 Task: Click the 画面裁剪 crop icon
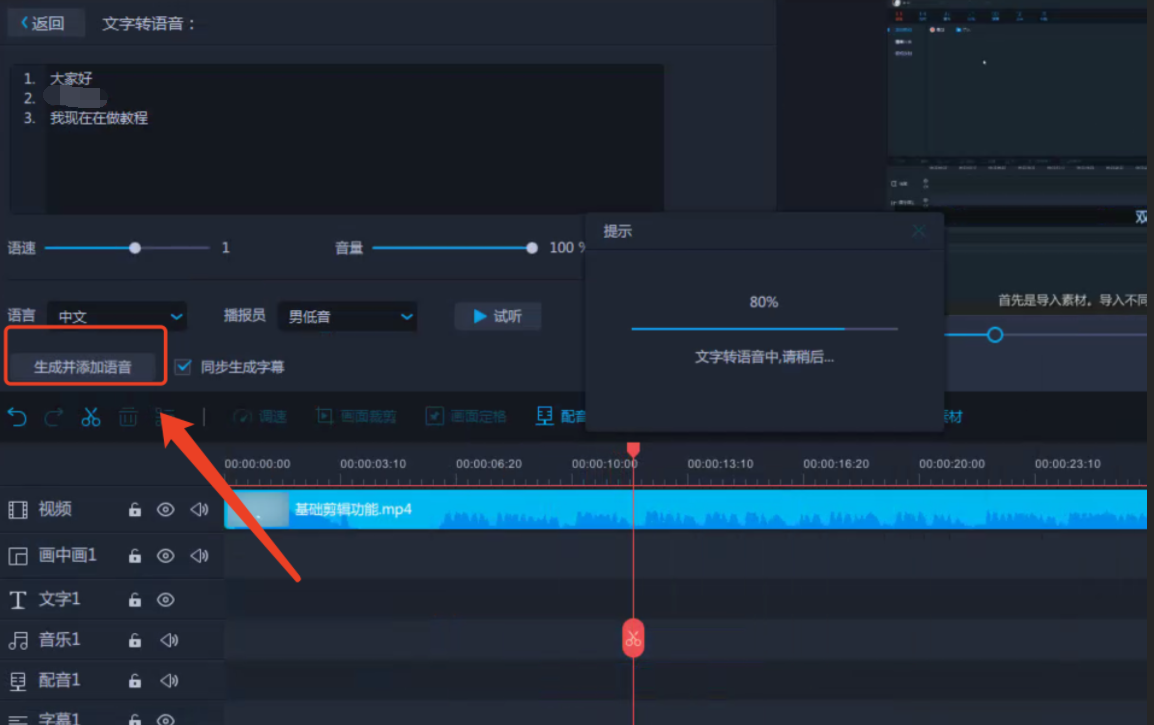tap(324, 417)
